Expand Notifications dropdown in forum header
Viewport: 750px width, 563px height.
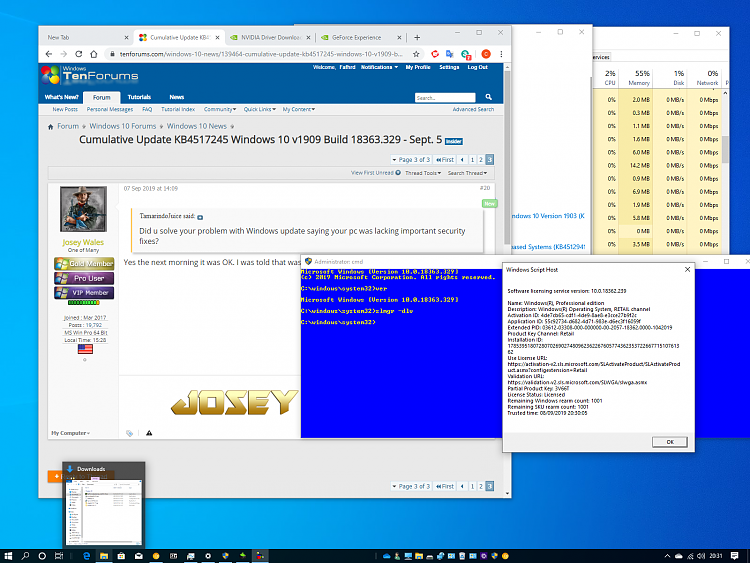(x=379, y=67)
